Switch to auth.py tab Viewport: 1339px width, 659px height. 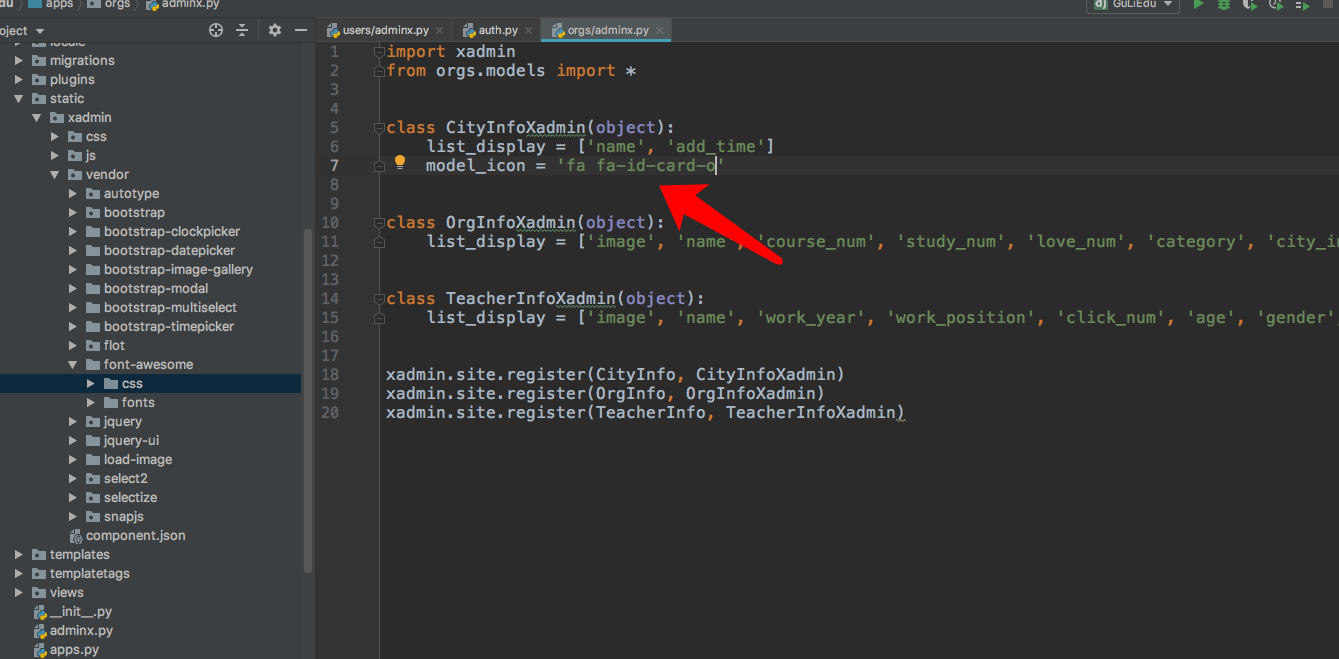click(498, 31)
